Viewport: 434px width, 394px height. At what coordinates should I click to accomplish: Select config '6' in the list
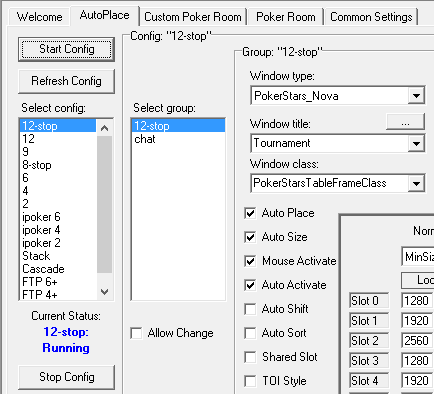58,178
